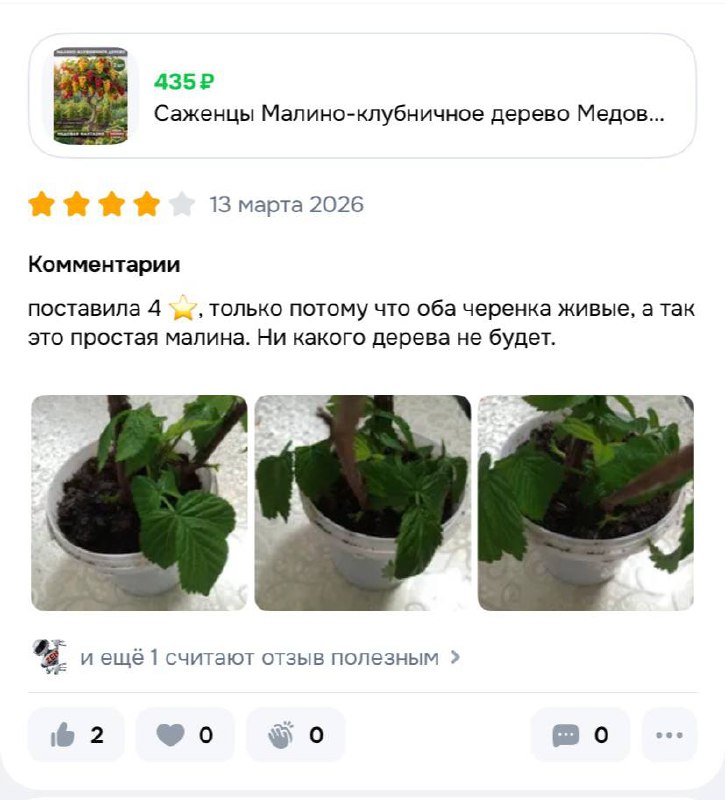Open comments via speech bubble icon
Viewport: 725px width, 800px height.
tap(580, 735)
